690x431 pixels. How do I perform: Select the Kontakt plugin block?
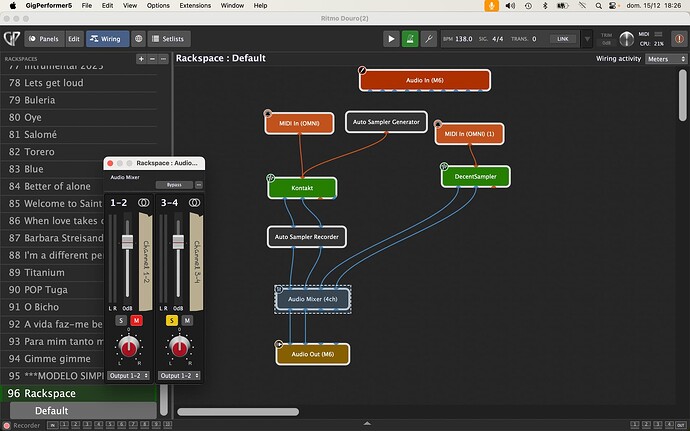[x=302, y=188]
